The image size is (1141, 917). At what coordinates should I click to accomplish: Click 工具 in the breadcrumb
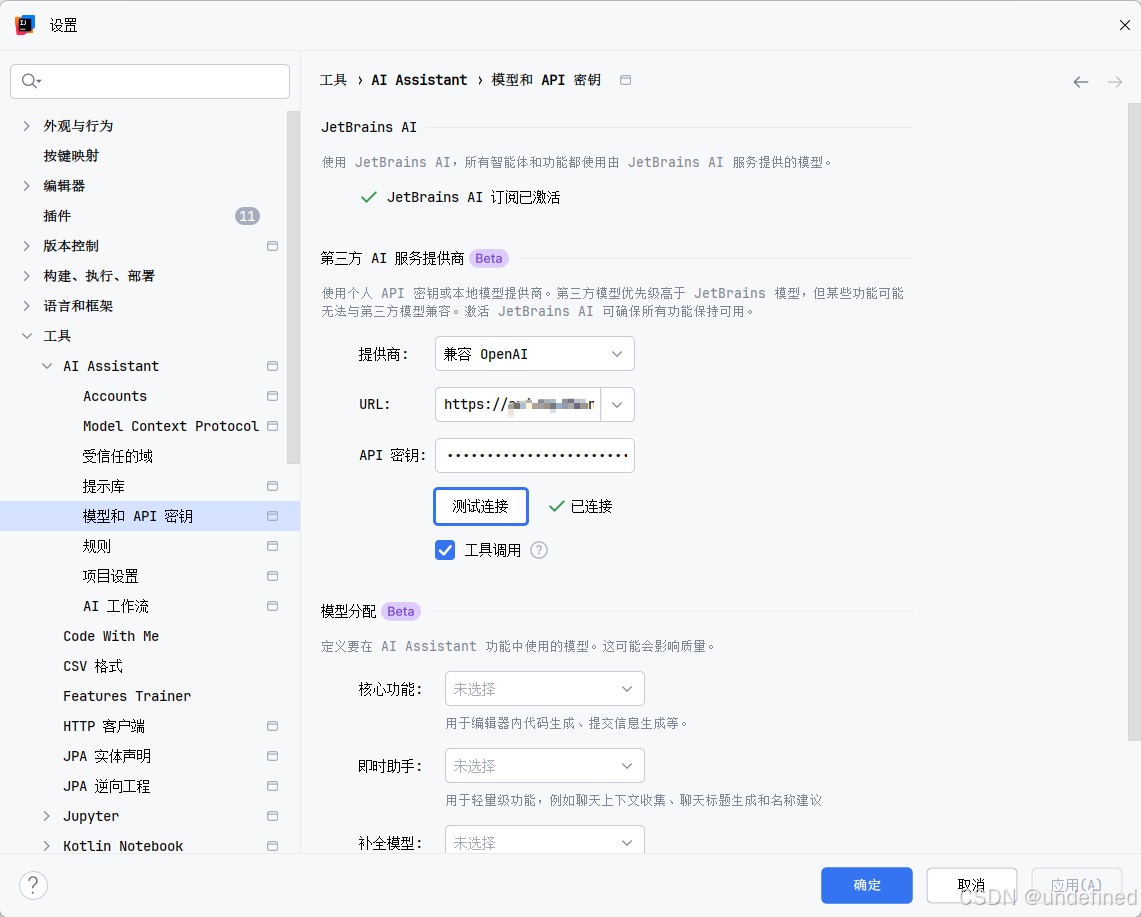coord(333,80)
